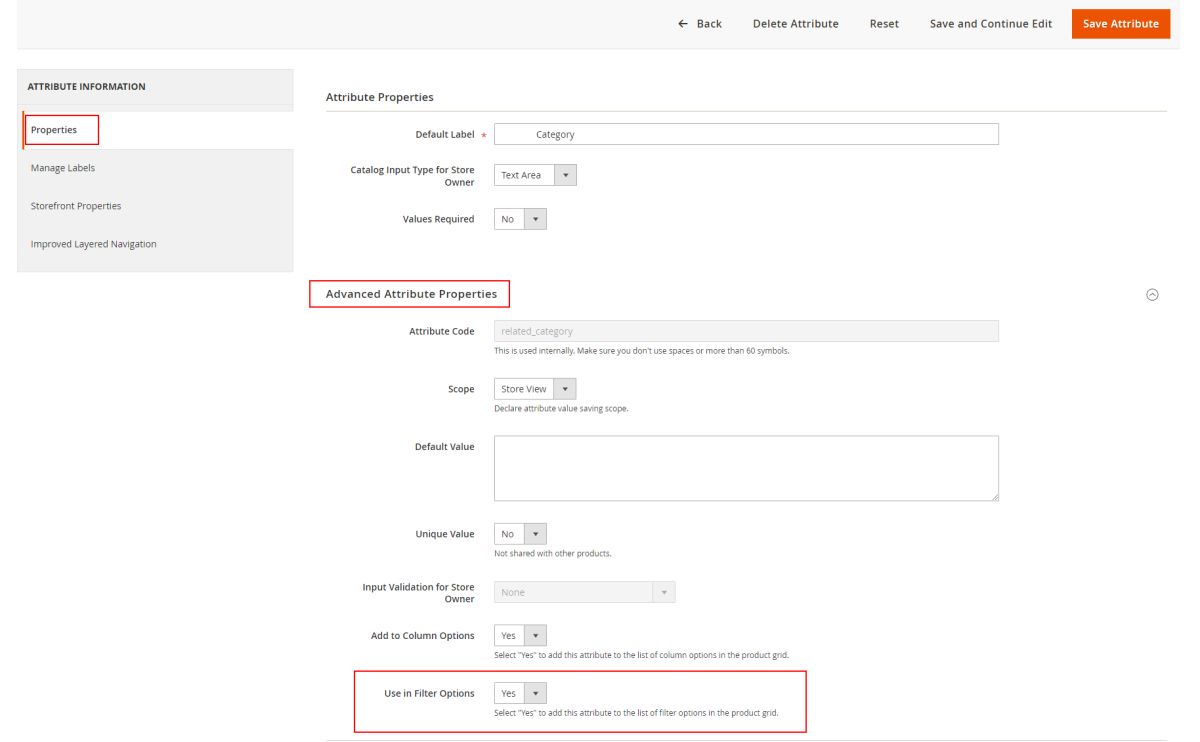This screenshot has height=742, width=1200.
Task: Click the Add to Column Options label
Action: point(423,635)
